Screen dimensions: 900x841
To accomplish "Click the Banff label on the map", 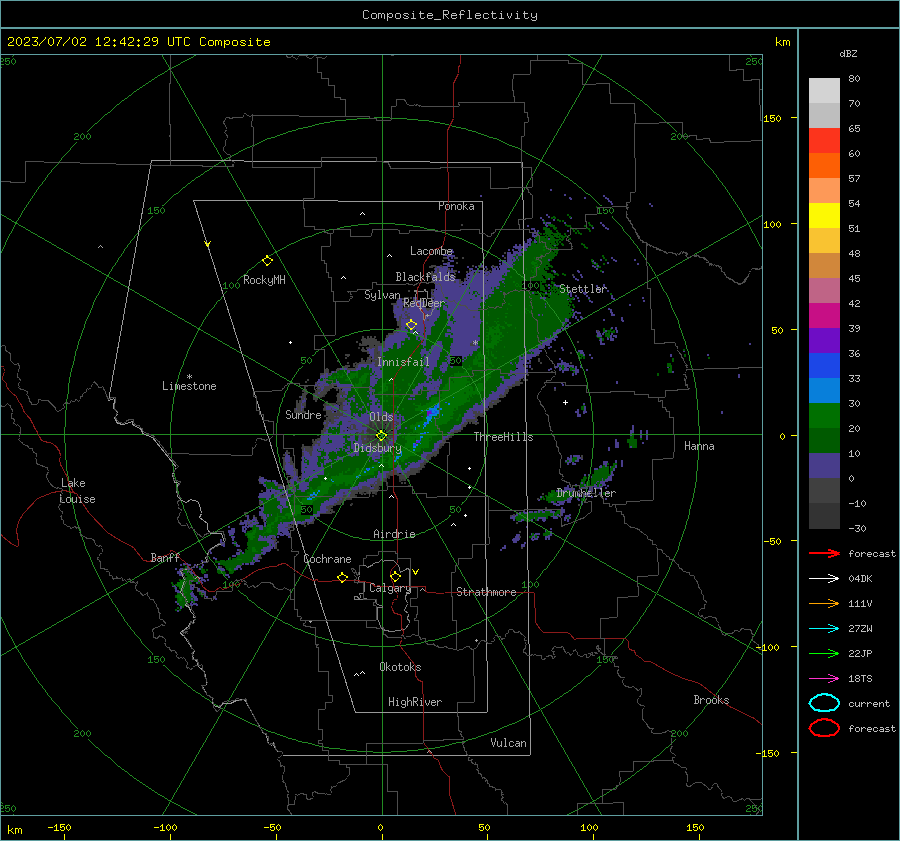I will pyautogui.click(x=165, y=558).
